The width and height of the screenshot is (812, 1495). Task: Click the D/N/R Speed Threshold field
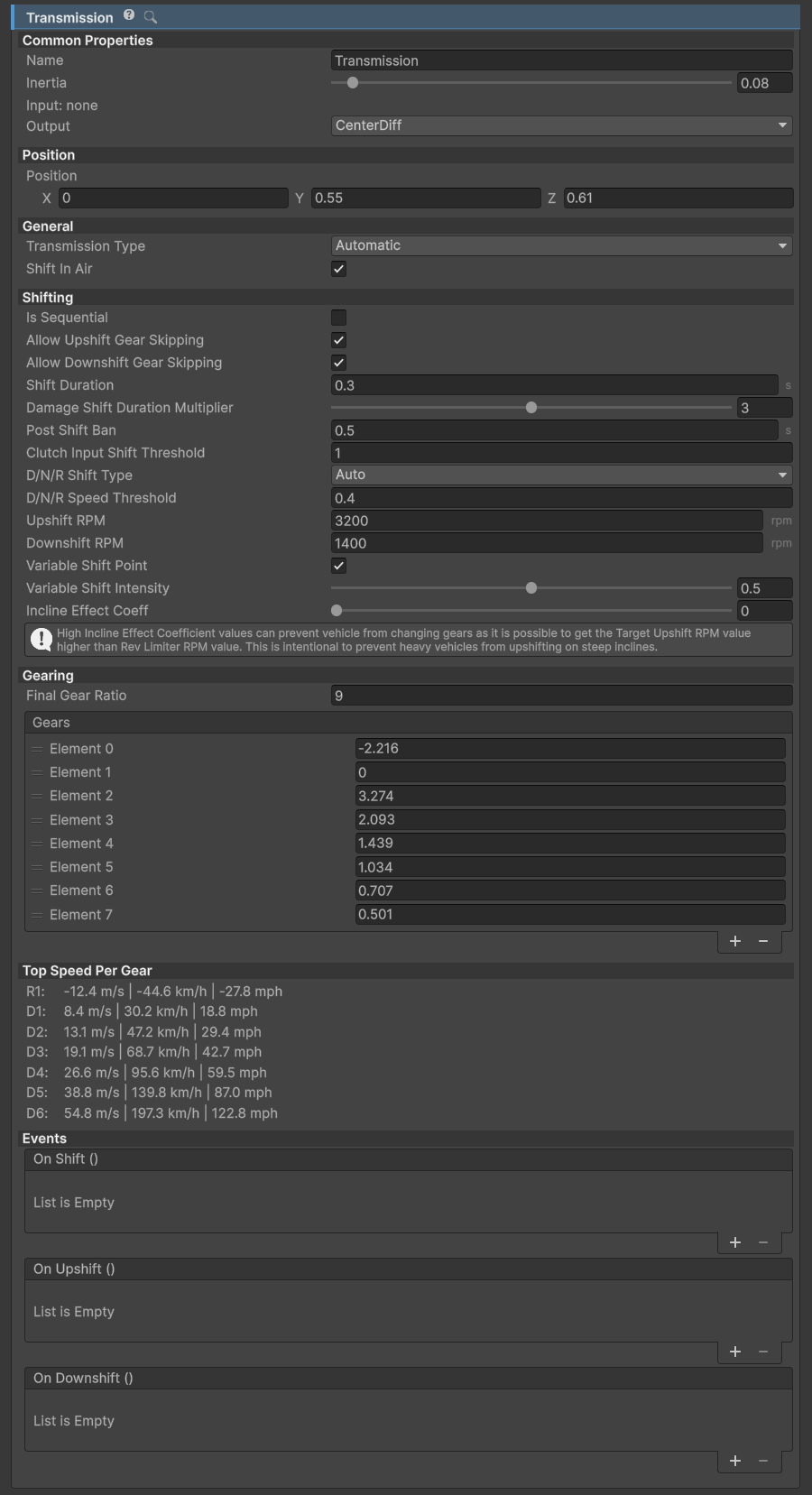click(x=562, y=498)
